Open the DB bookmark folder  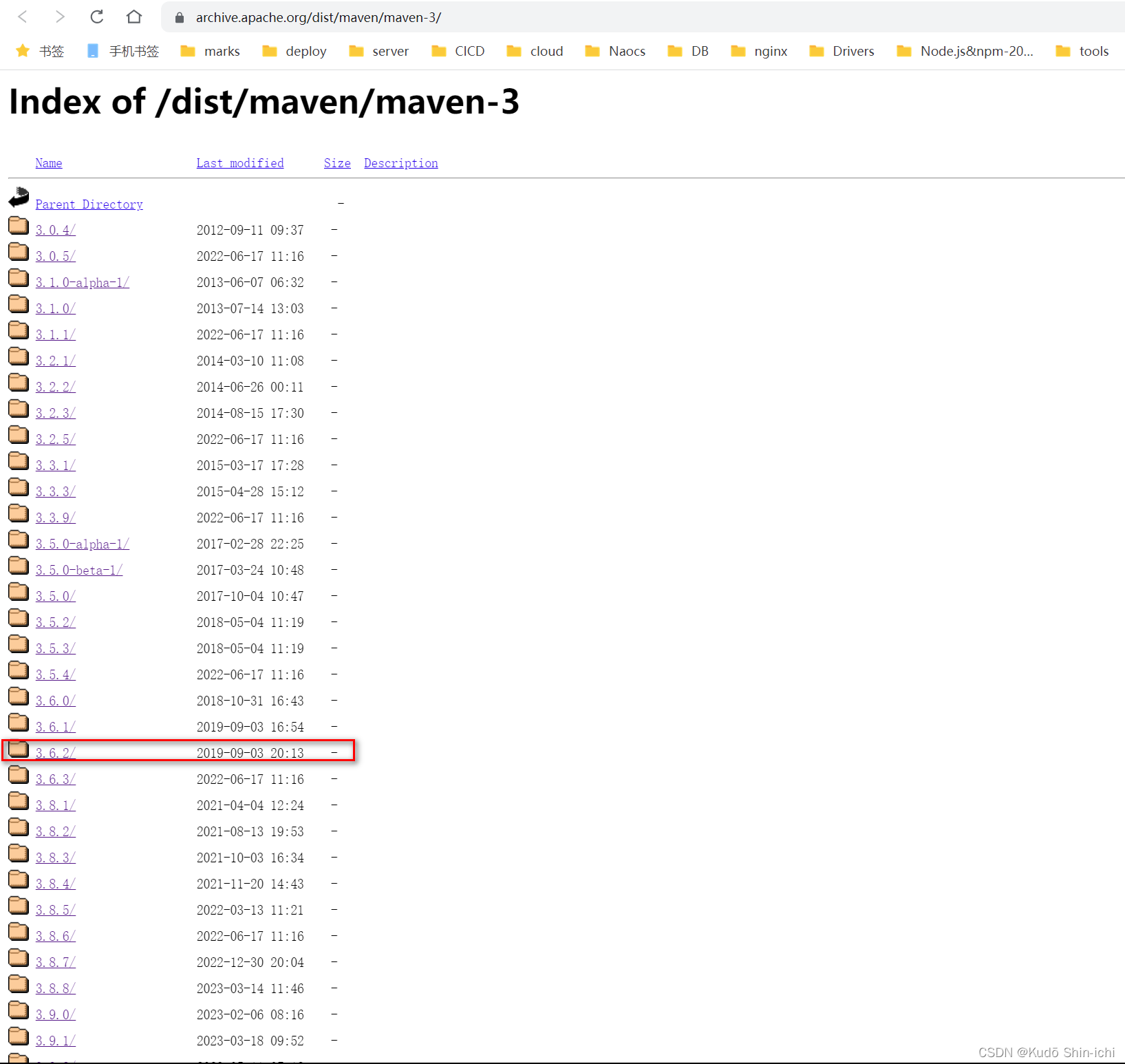point(688,51)
